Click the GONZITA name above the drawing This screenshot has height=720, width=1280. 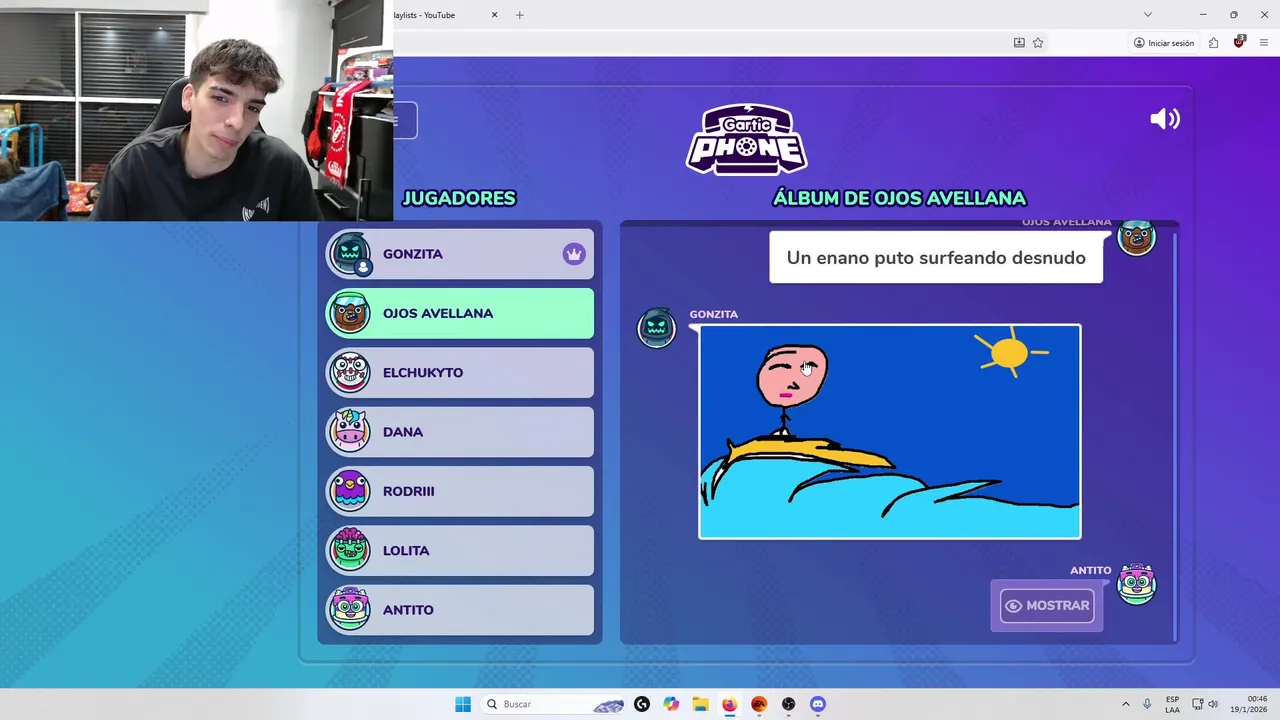tap(713, 314)
